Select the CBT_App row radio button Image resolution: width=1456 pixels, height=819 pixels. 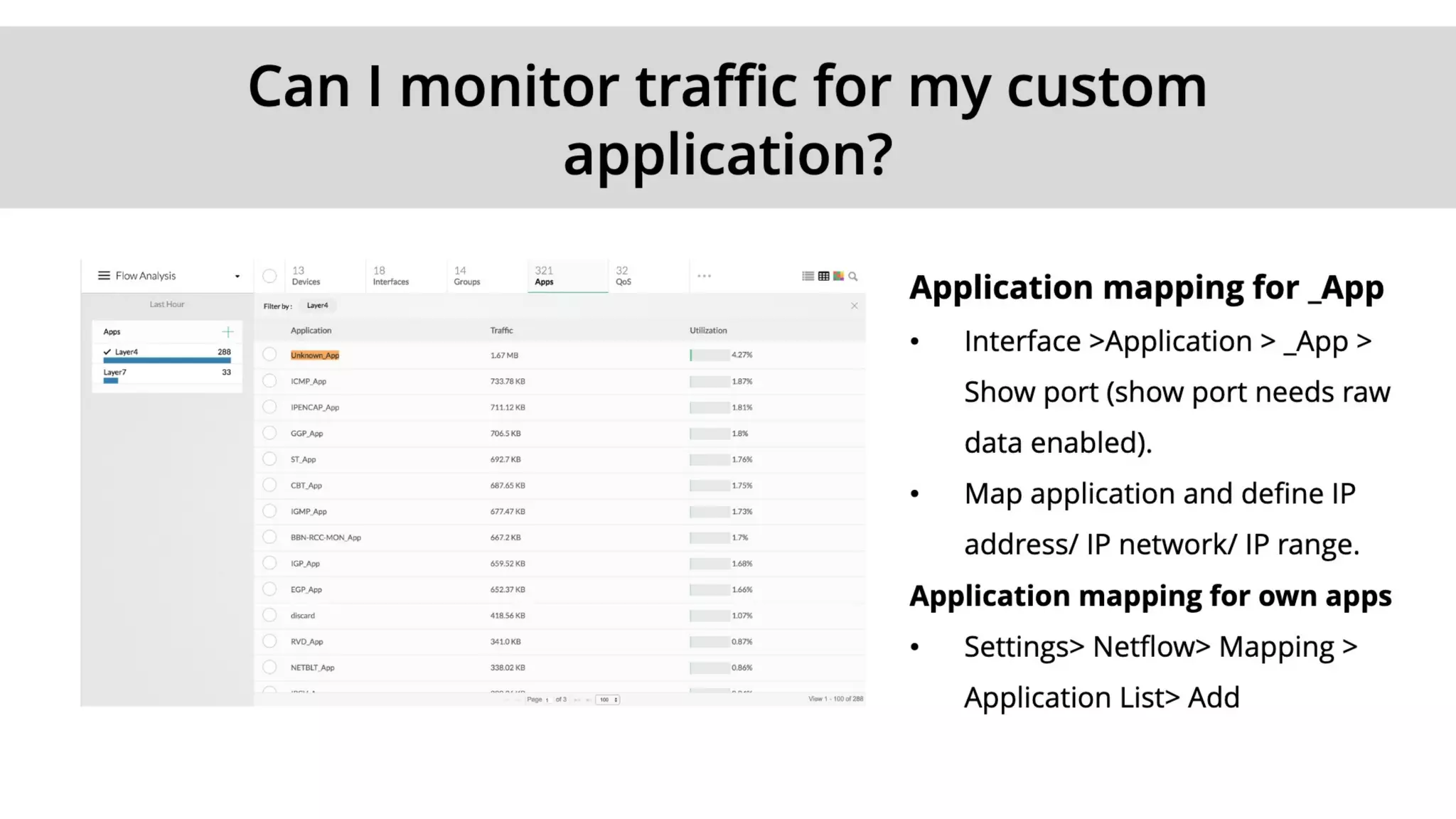pos(269,485)
